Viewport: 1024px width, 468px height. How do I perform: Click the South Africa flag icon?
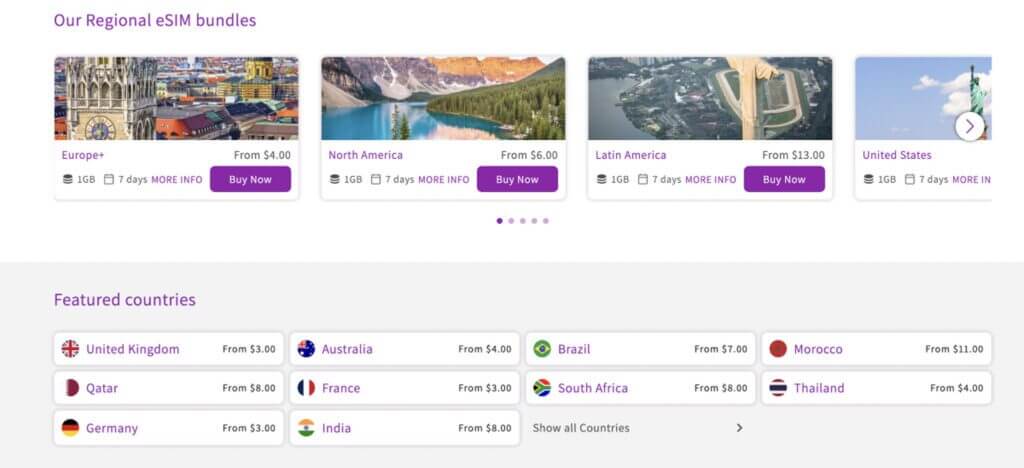click(542, 388)
